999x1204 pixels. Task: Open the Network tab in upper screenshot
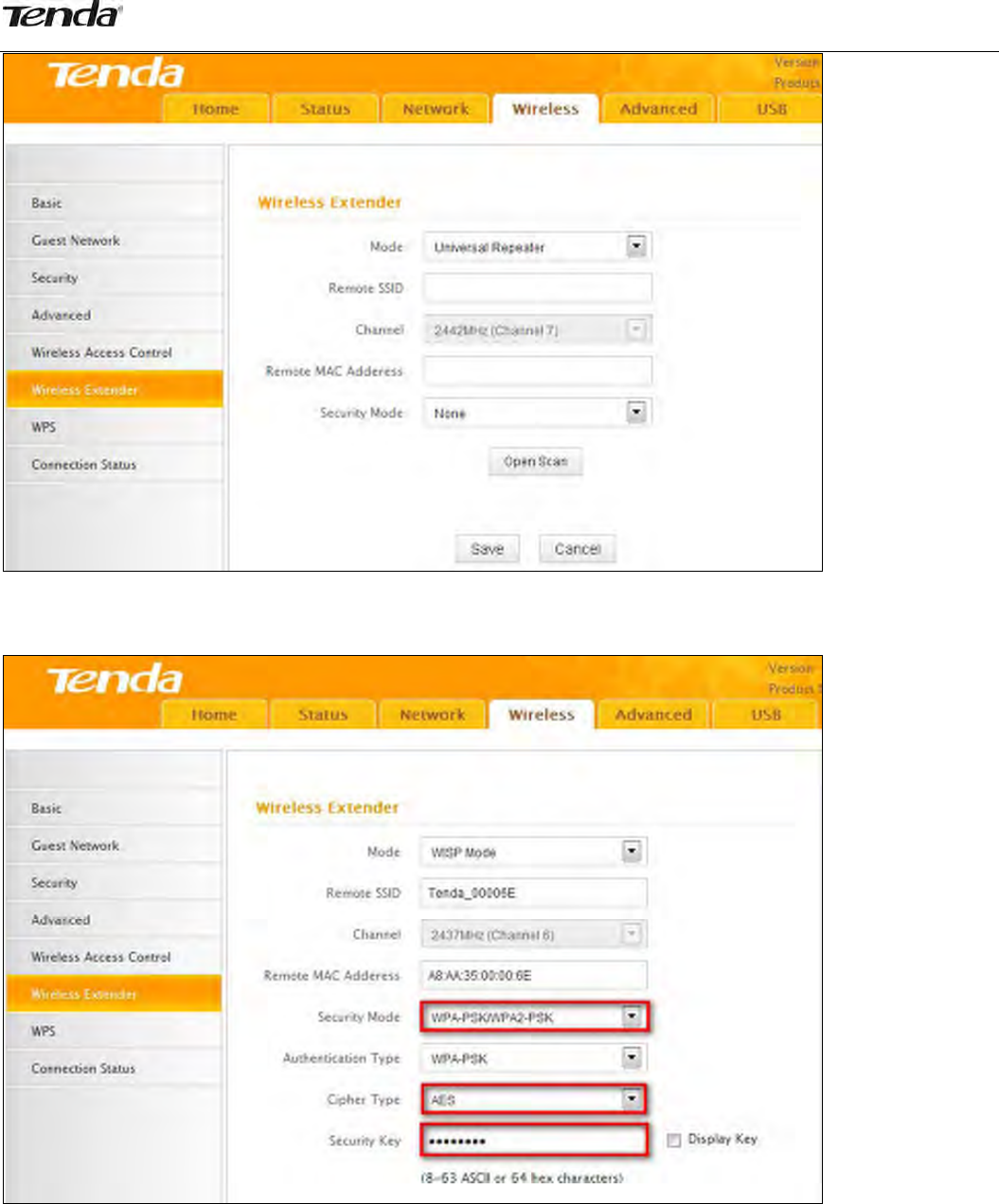tap(436, 109)
